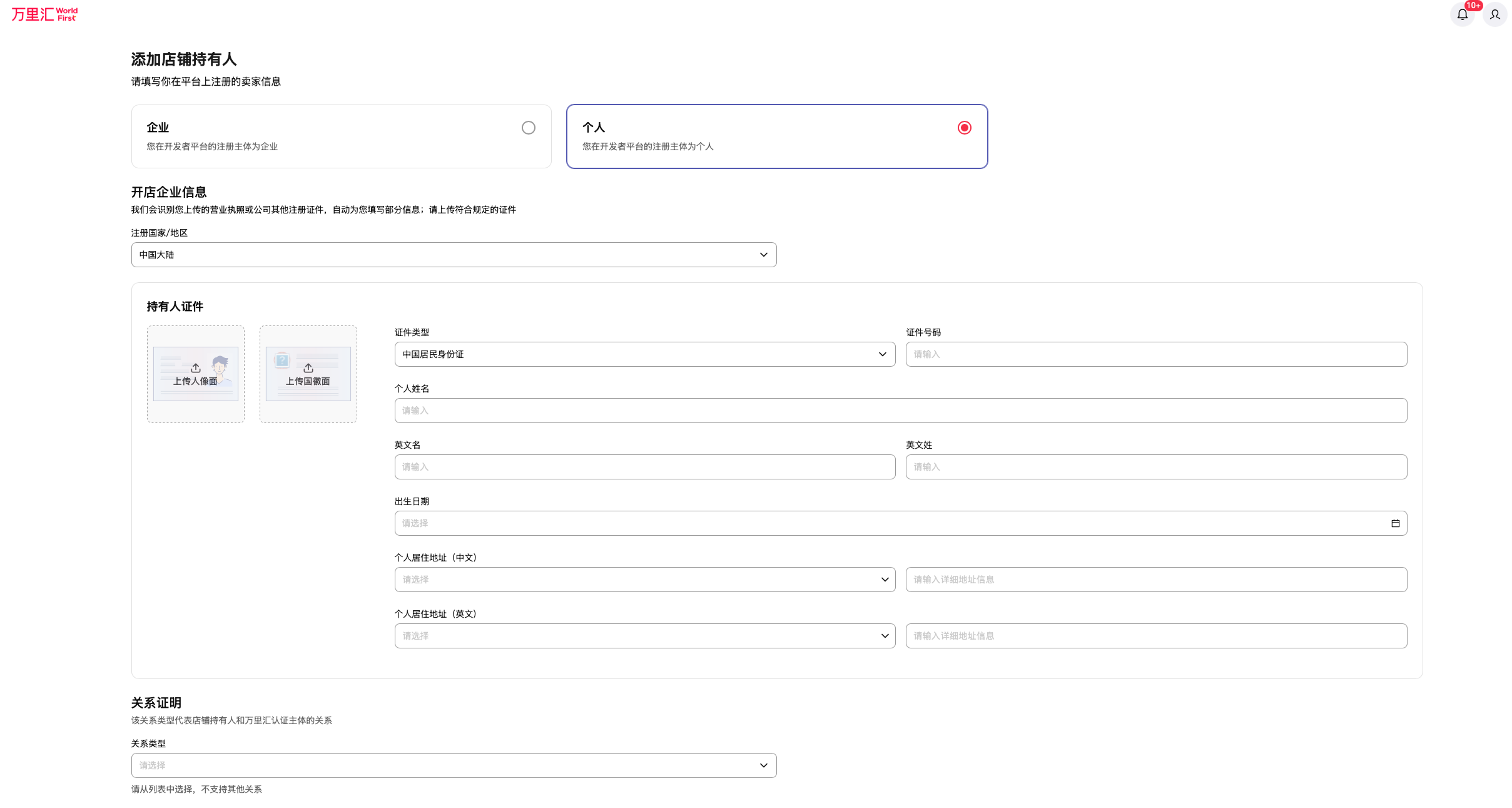1512x808 pixels.
Task: Open the 出生日期 date picker field
Action: (901, 523)
